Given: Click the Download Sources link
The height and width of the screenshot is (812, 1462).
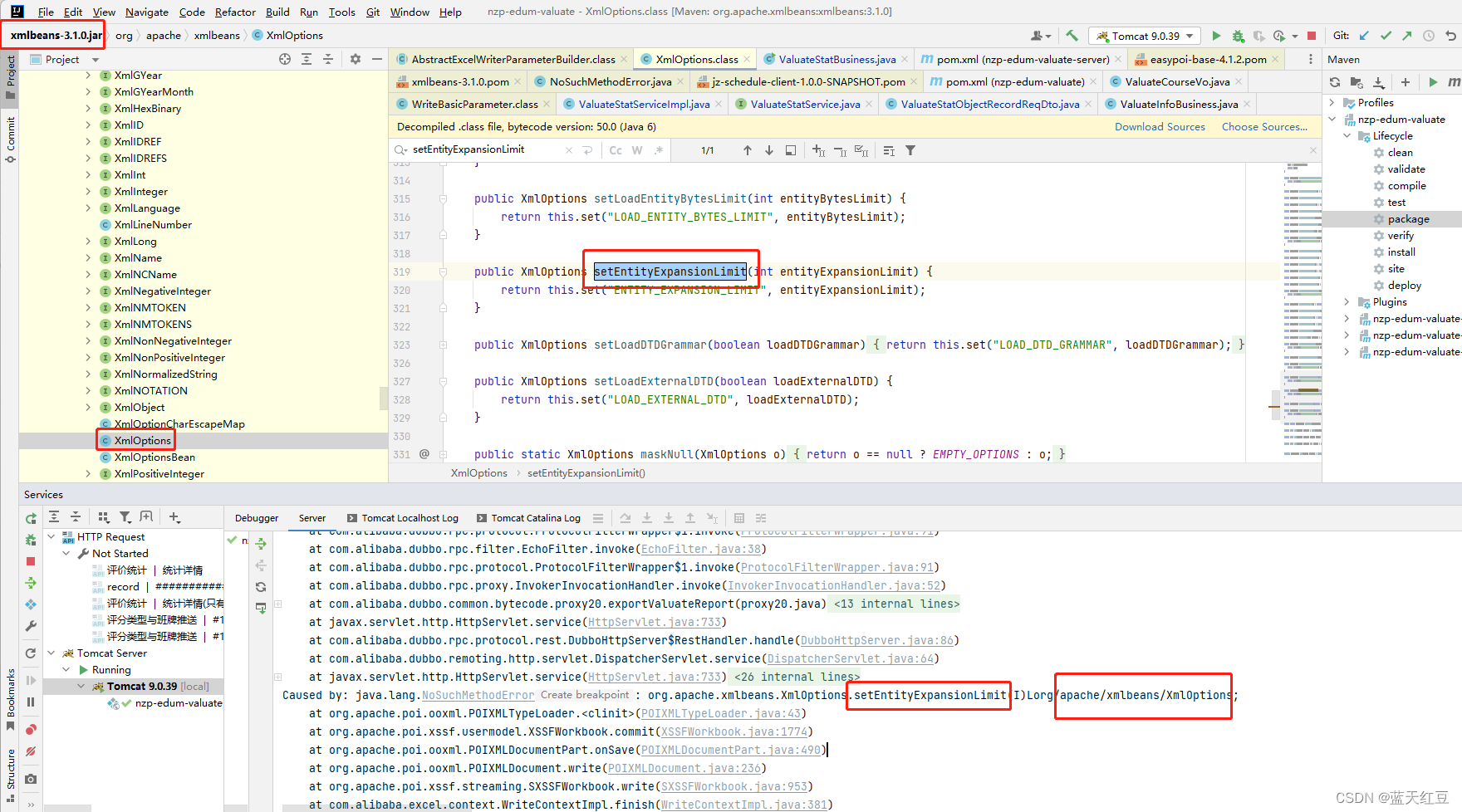Looking at the screenshot, I should click(1160, 126).
